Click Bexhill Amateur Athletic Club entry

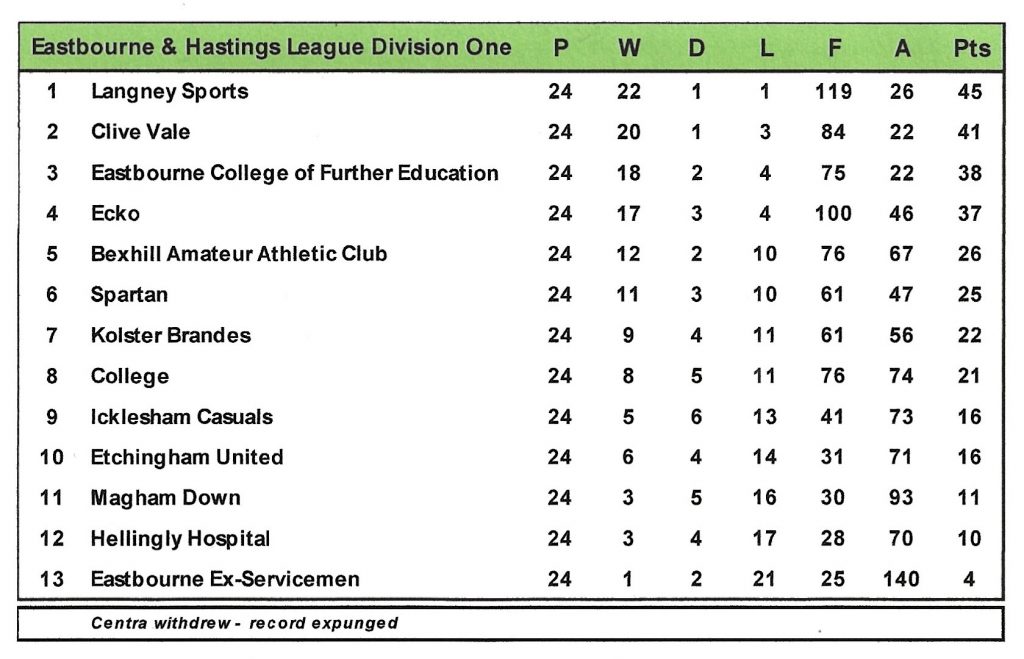[238, 254]
